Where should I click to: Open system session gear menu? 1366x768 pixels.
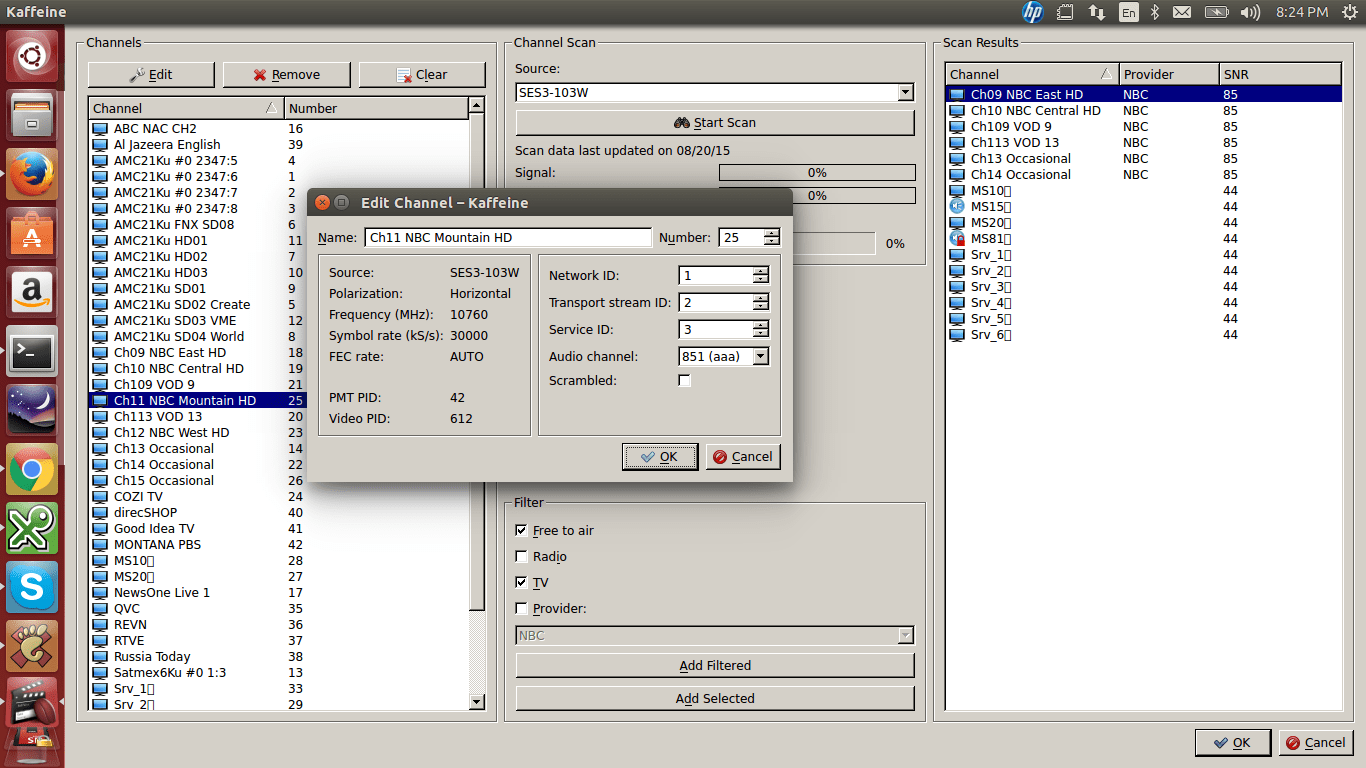click(1349, 12)
